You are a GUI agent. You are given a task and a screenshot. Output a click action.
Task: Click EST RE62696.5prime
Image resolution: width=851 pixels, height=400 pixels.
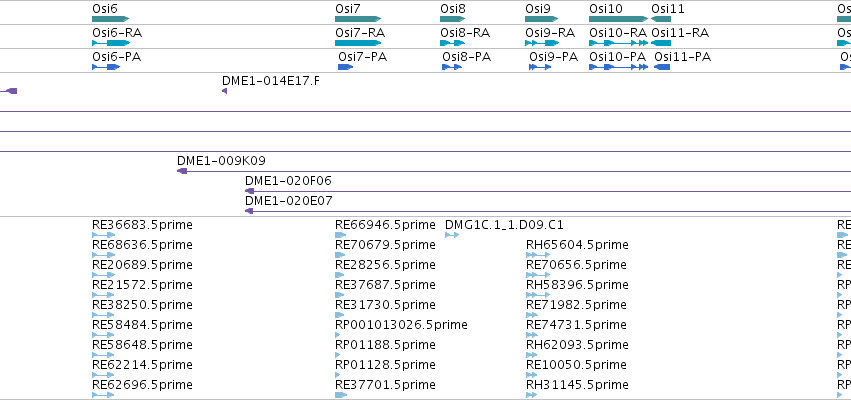pos(104,395)
